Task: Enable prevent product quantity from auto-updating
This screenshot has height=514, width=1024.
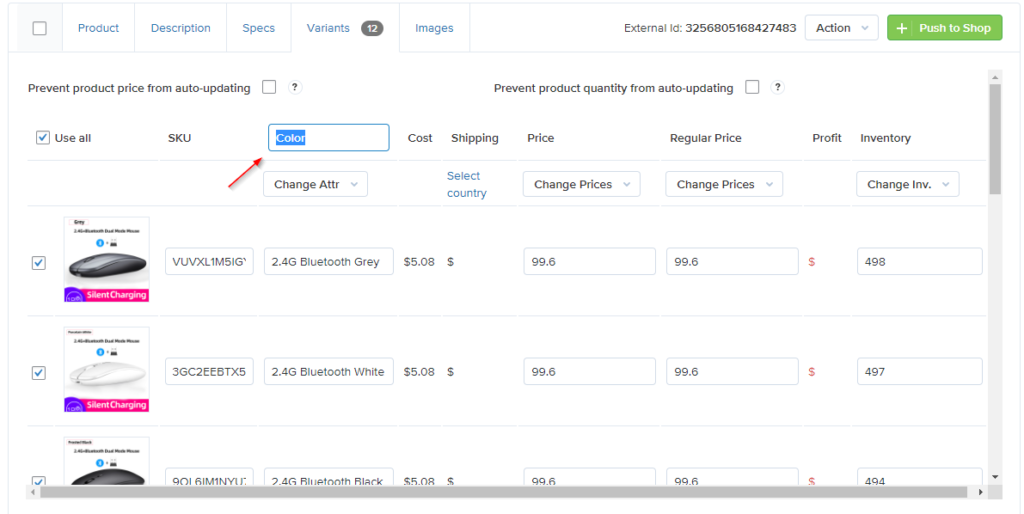Action: pos(752,87)
